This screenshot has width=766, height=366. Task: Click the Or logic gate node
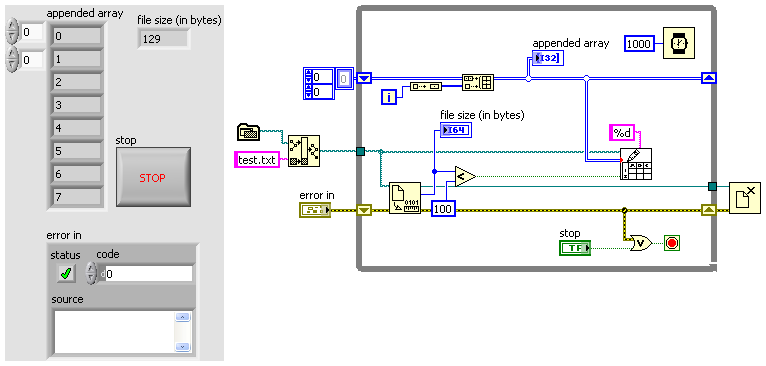[x=641, y=242]
